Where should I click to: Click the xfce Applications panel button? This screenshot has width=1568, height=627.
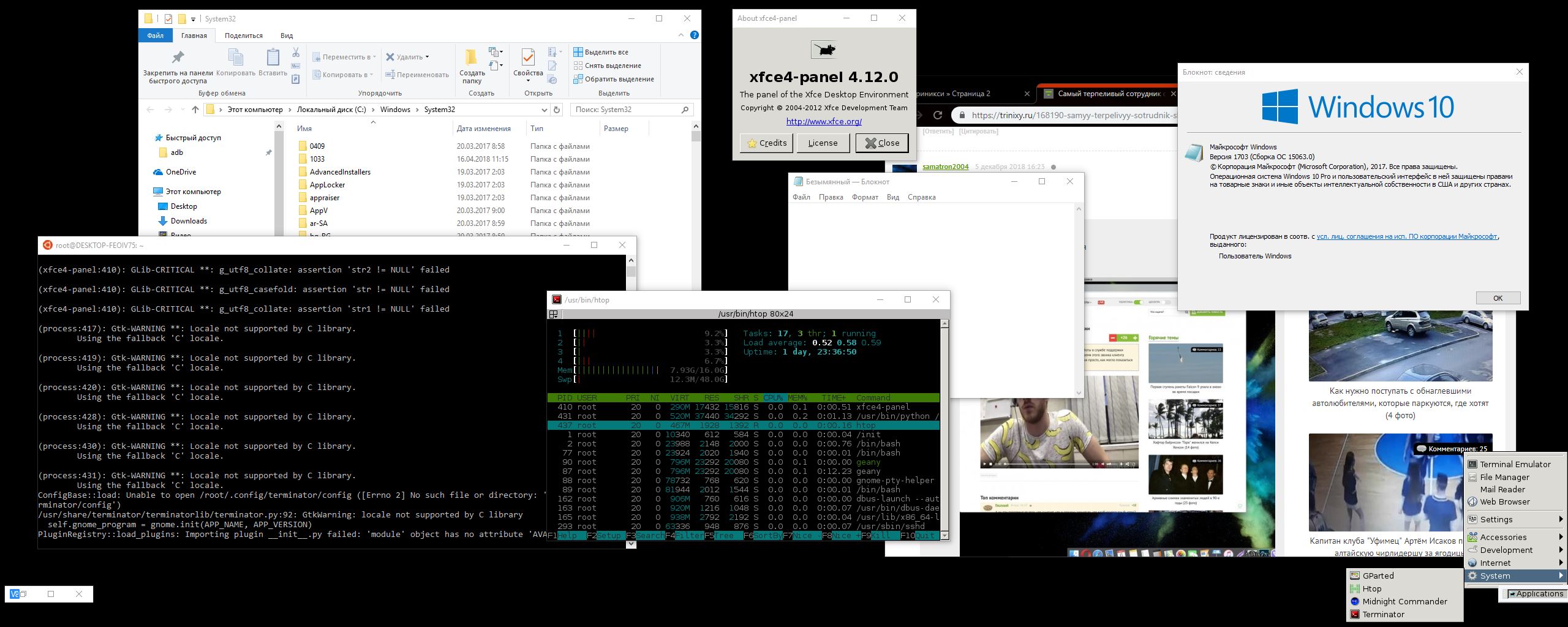(x=1536, y=593)
